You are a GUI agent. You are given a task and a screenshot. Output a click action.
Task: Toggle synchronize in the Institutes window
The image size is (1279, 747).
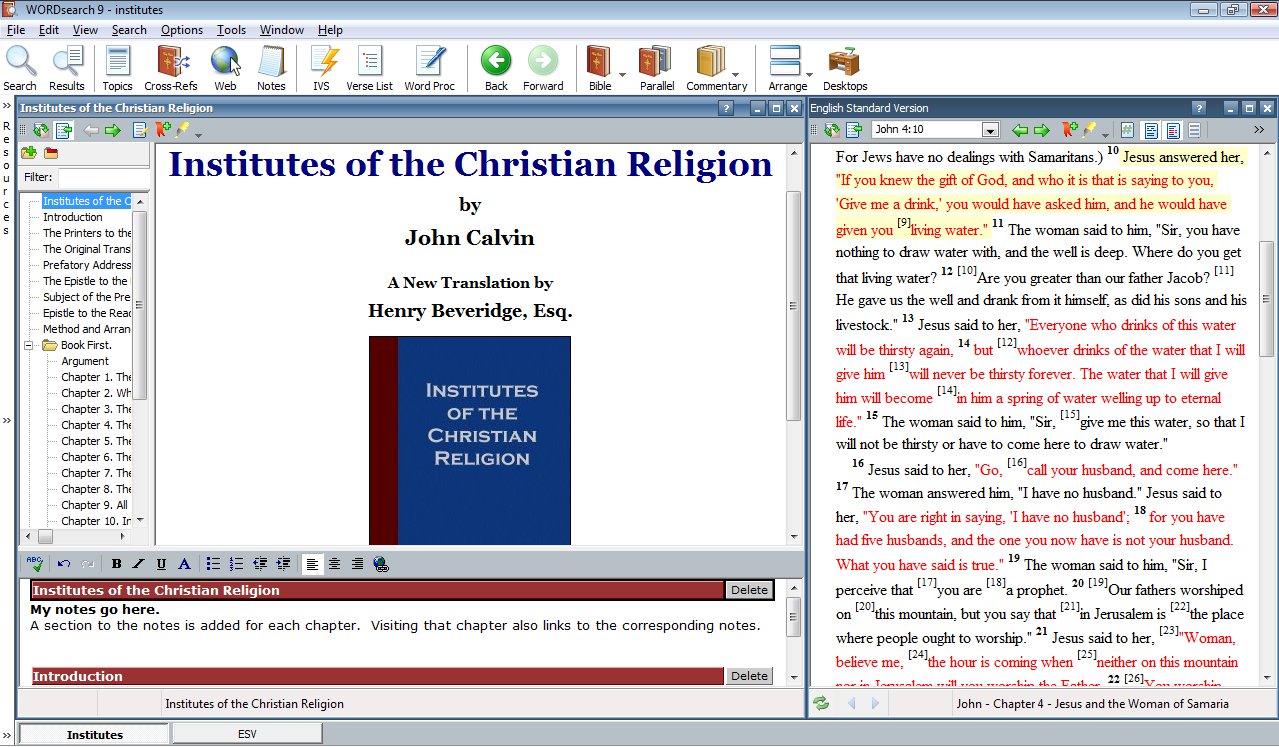(x=41, y=130)
